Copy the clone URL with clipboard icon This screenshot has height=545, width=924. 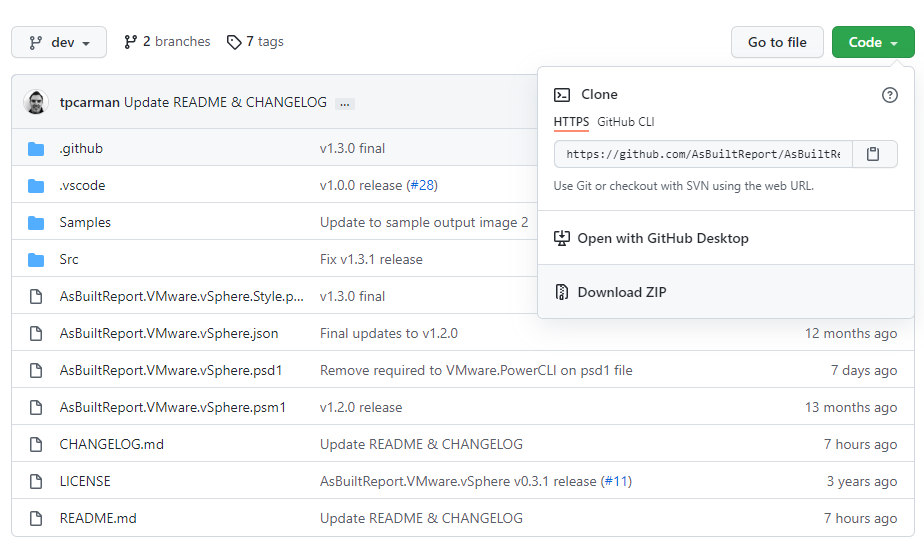coord(873,154)
